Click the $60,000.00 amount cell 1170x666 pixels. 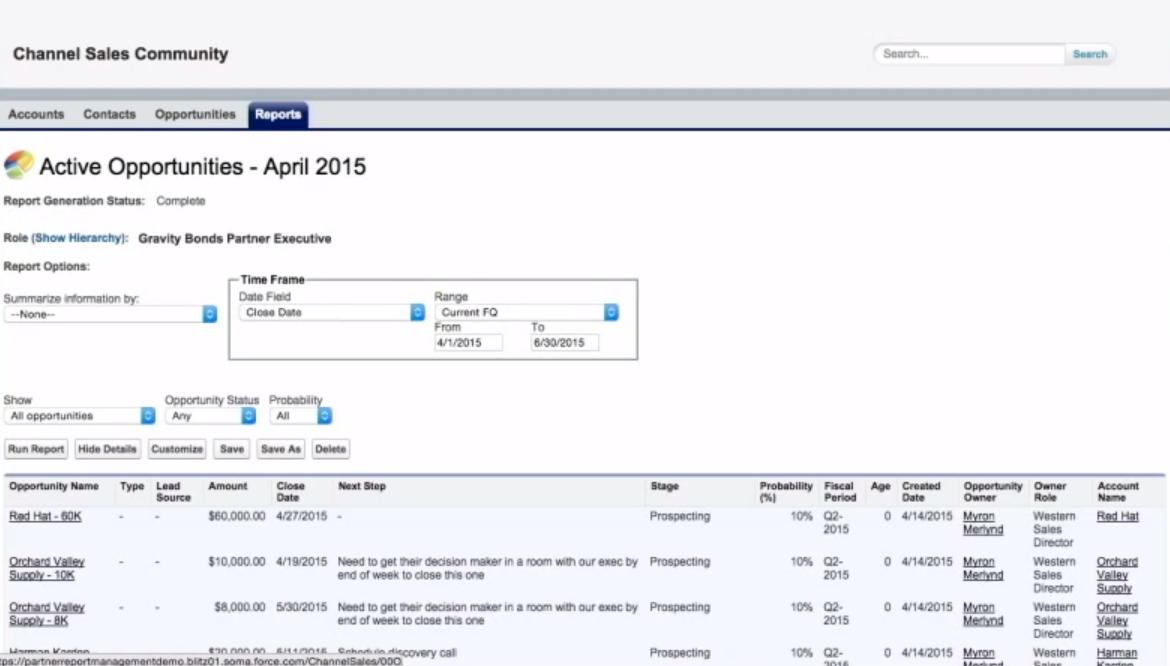coord(237,516)
